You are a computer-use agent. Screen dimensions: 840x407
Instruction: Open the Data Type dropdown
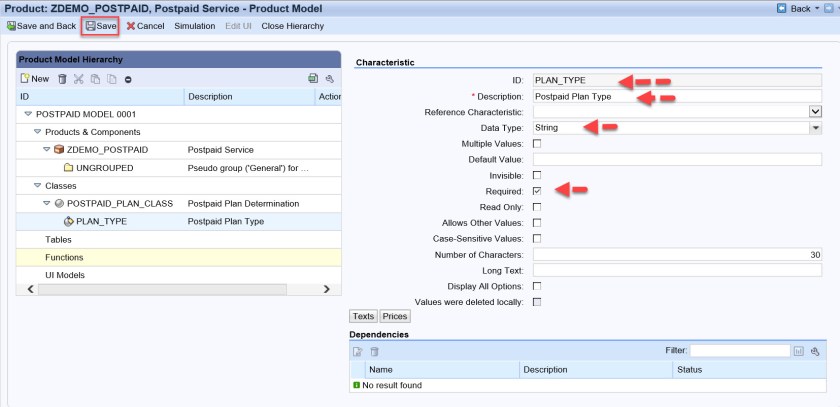pyautogui.click(x=815, y=128)
